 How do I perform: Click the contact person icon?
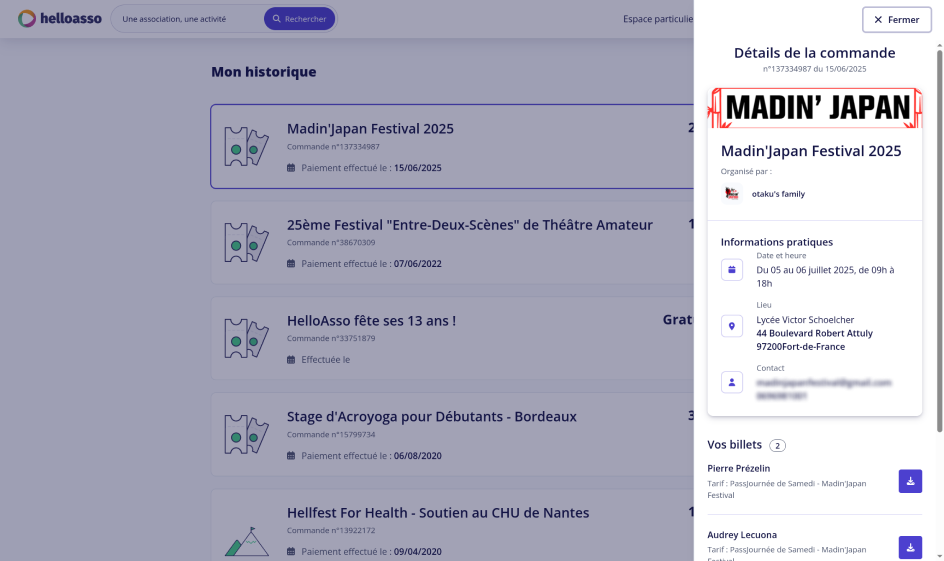(x=732, y=382)
